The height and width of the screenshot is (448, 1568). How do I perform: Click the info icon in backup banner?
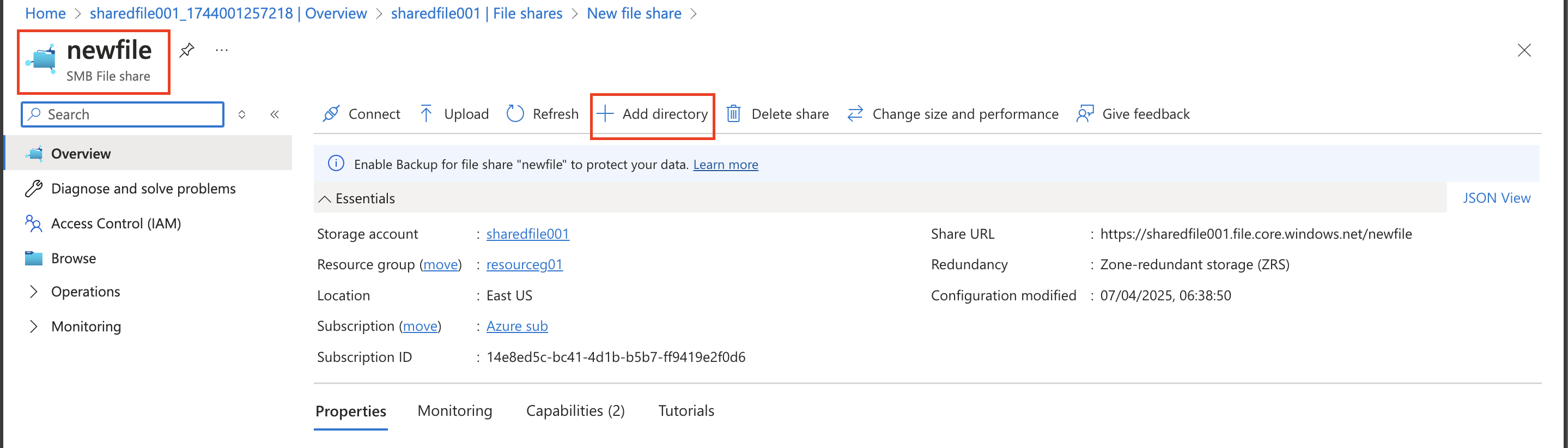pos(336,164)
